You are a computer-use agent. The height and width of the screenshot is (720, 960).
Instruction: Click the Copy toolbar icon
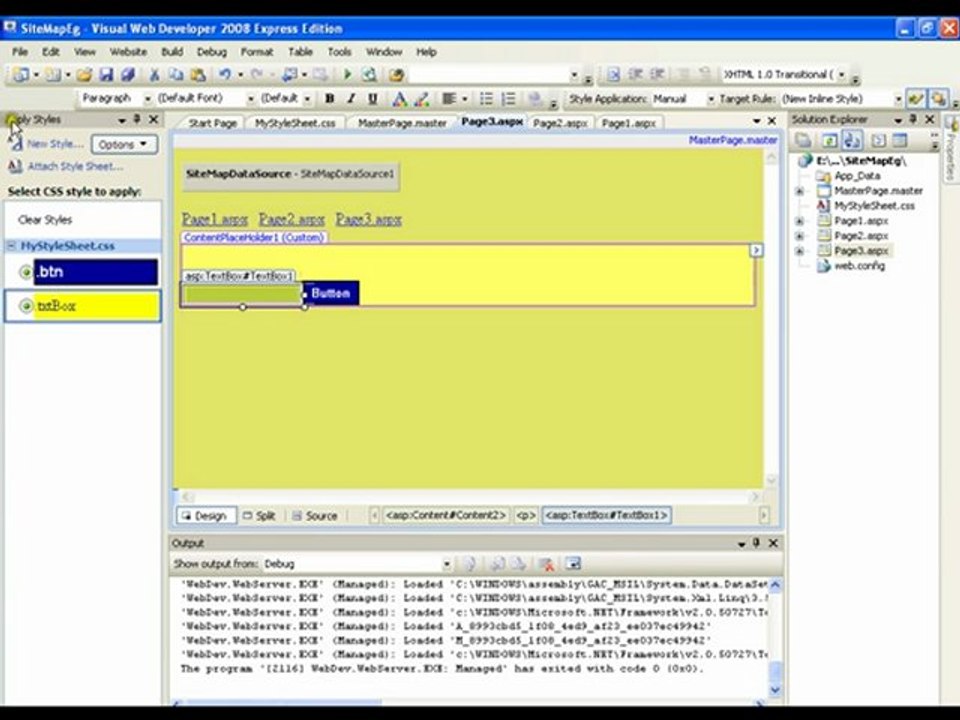coord(176,75)
